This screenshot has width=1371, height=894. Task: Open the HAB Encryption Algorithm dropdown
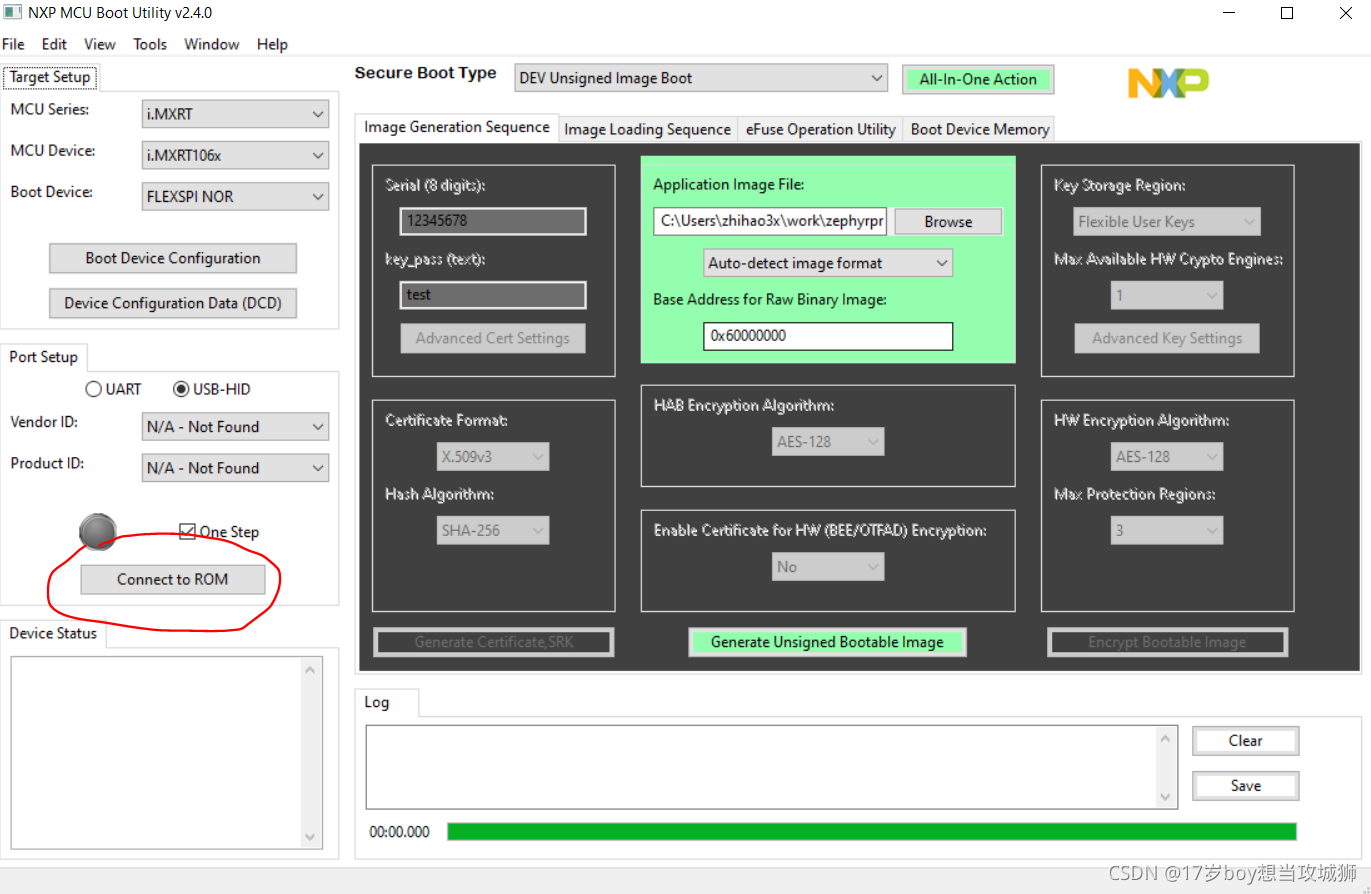826,441
